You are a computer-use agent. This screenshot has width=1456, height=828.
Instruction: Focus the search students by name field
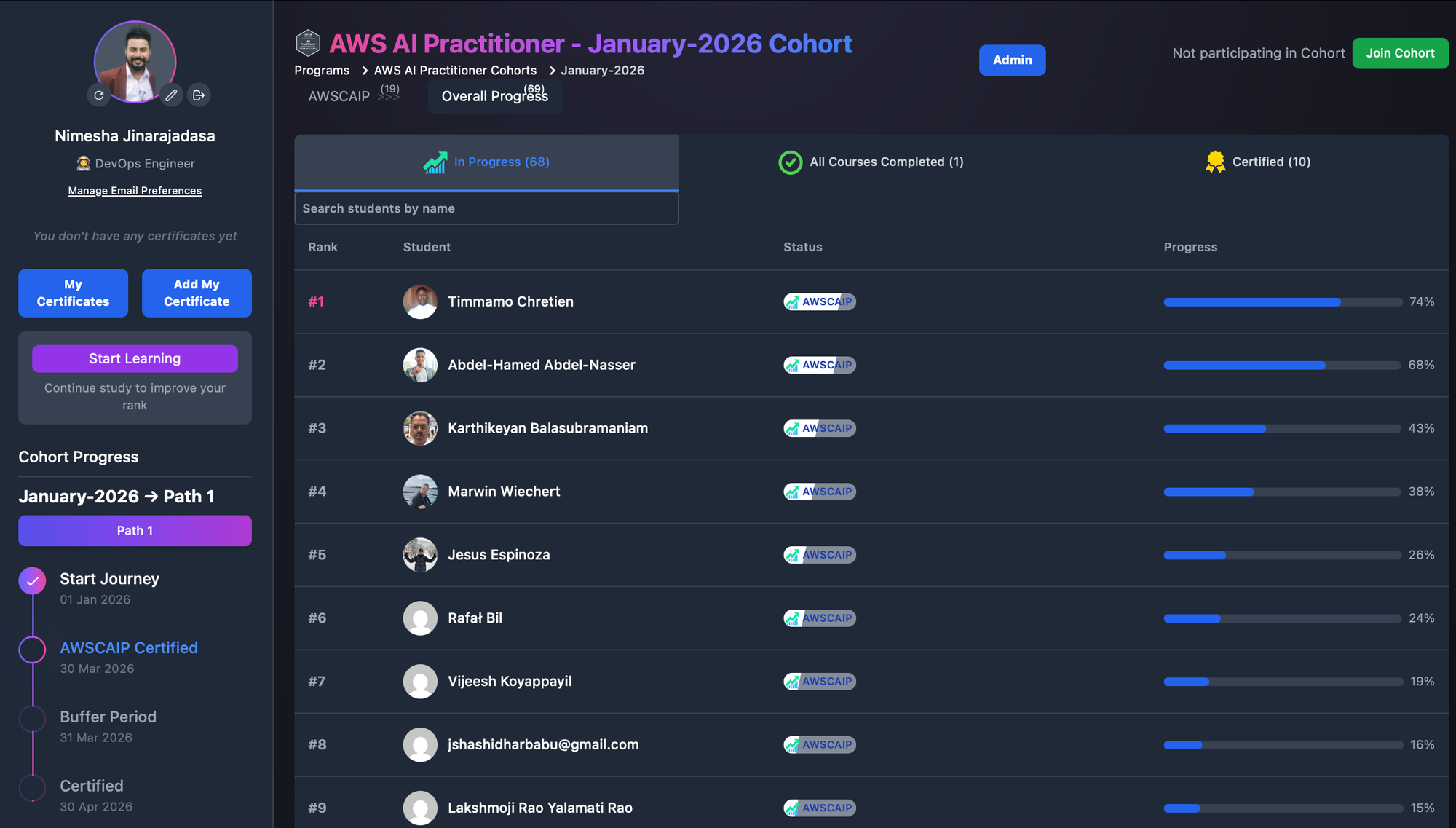click(x=486, y=209)
